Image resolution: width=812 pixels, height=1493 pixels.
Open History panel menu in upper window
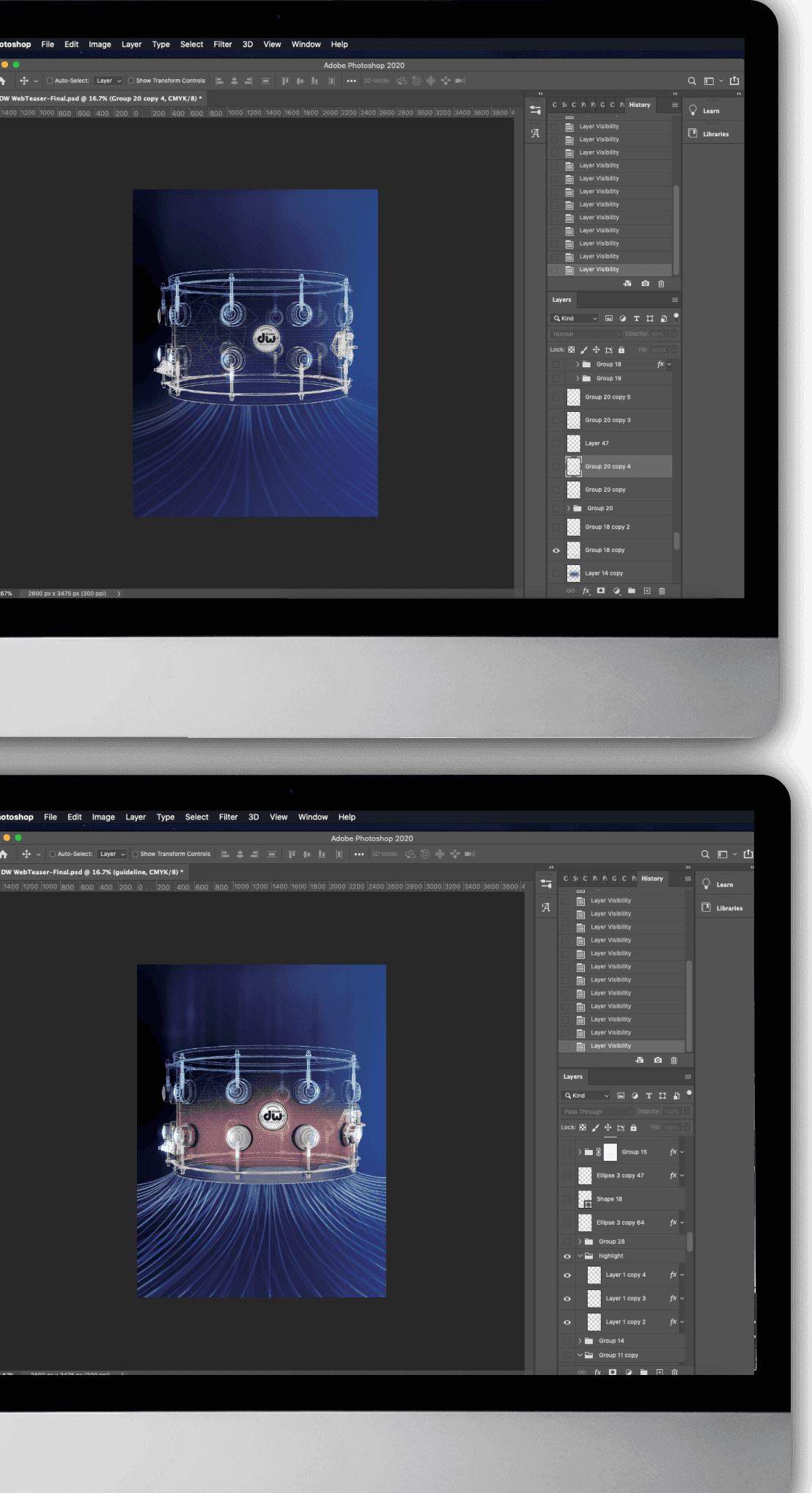coord(675,105)
